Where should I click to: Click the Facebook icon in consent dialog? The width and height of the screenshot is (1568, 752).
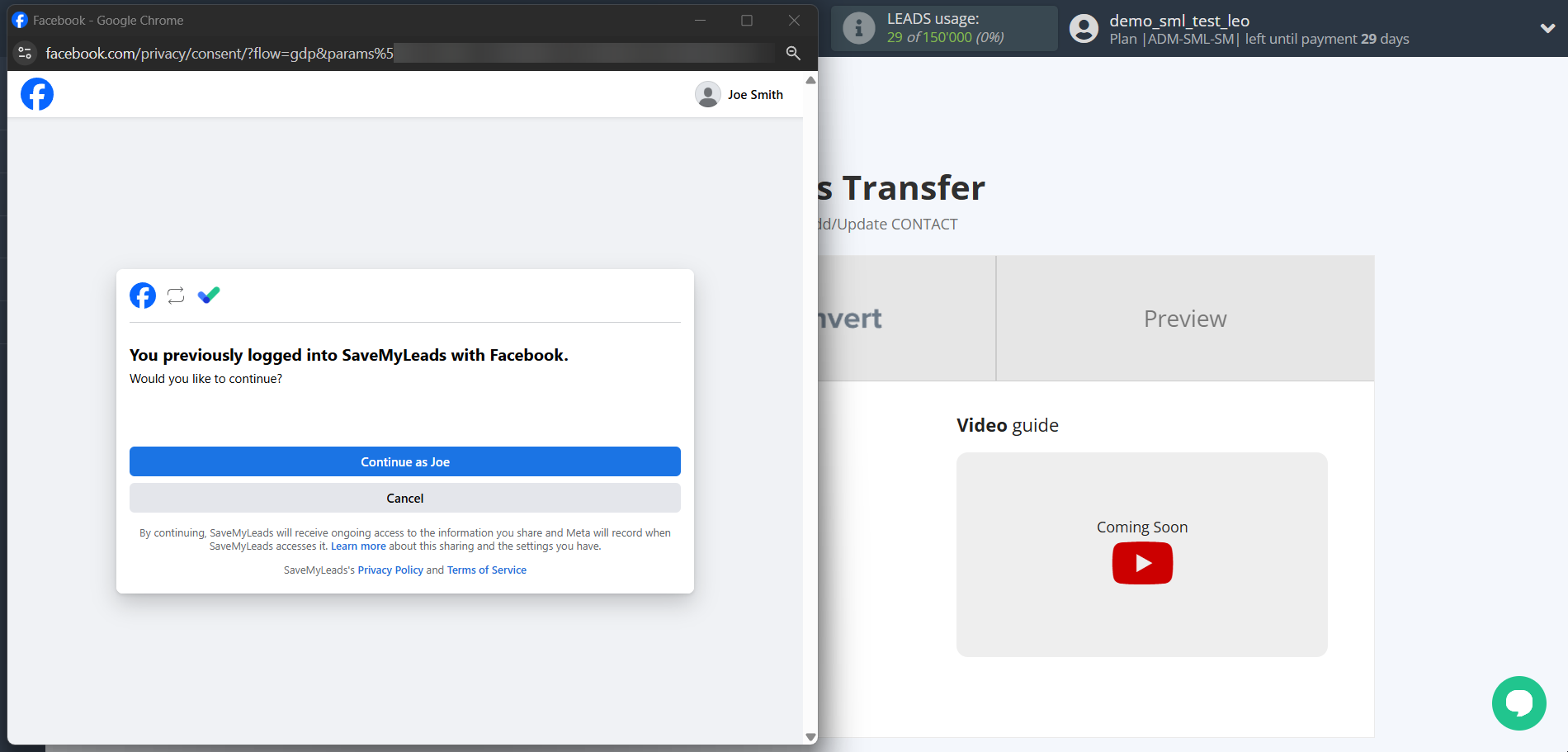coord(143,296)
